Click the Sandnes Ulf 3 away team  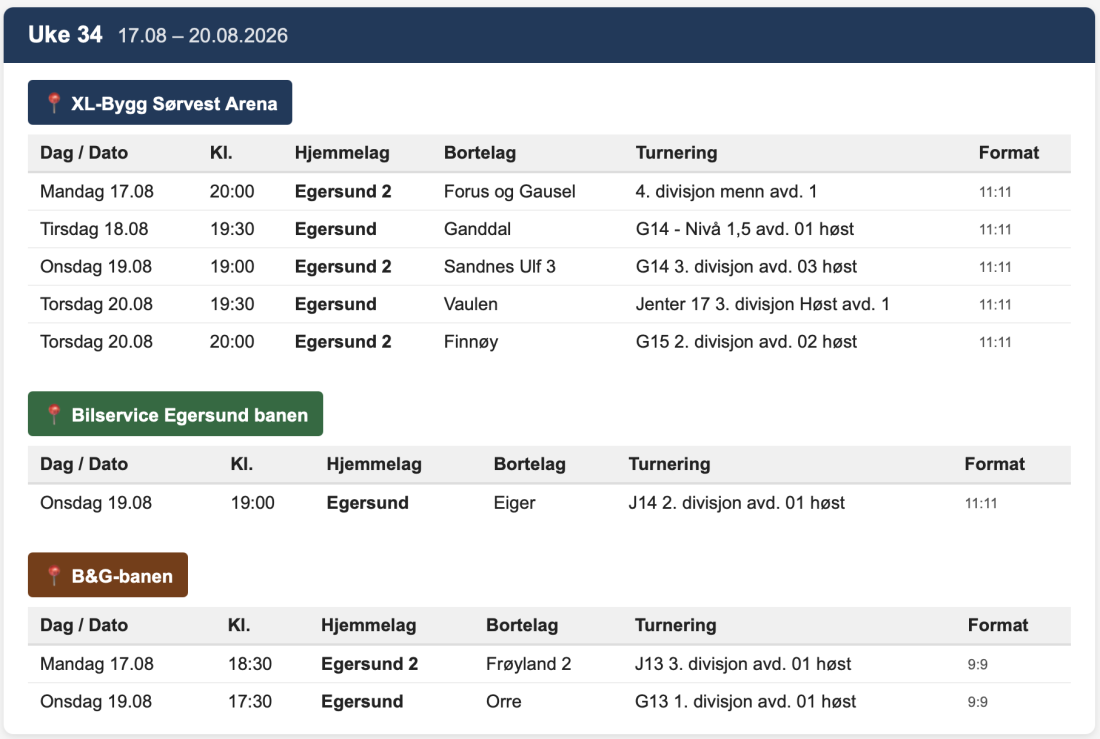(499, 267)
